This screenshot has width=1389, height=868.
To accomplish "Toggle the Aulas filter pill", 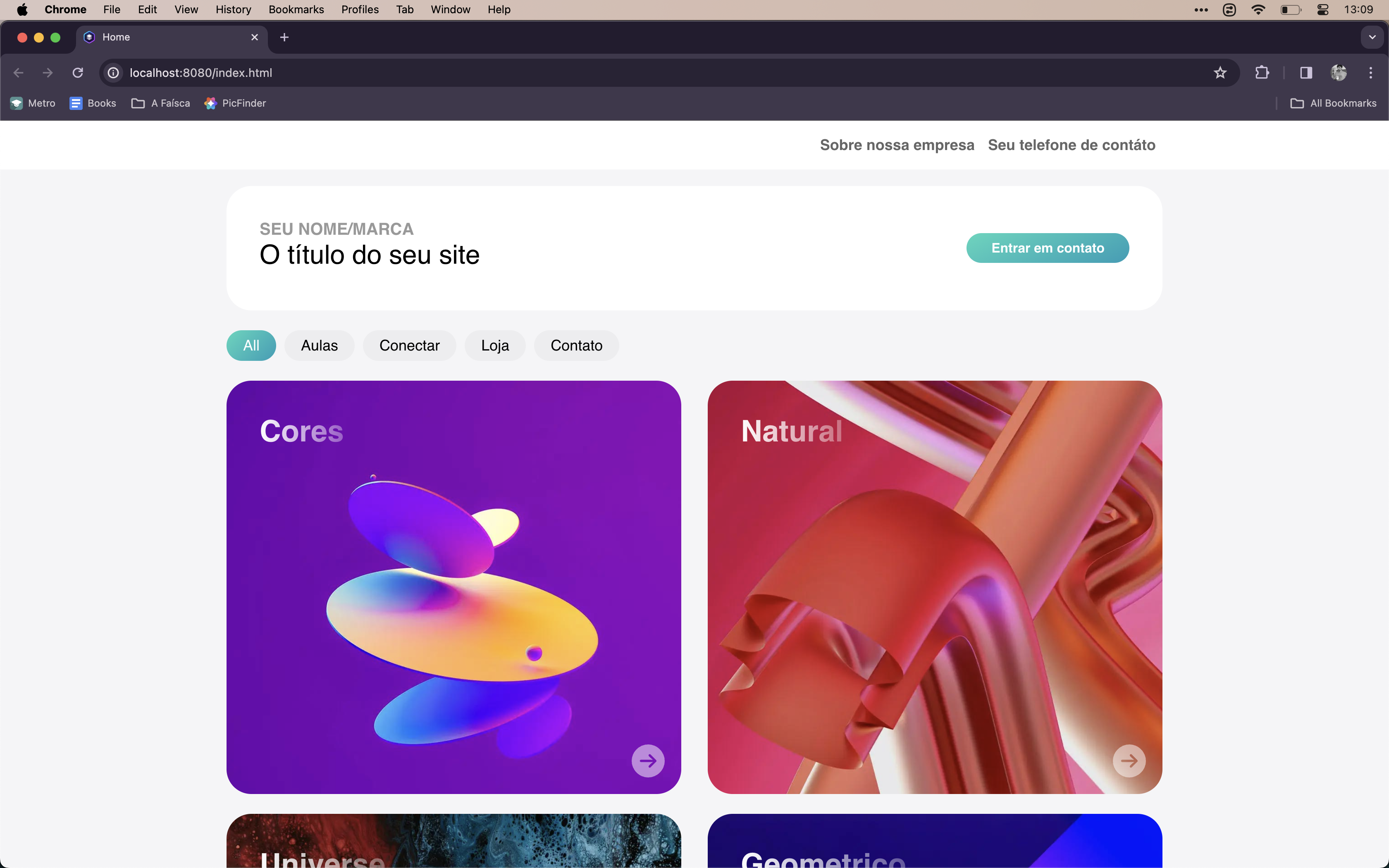I will point(319,345).
